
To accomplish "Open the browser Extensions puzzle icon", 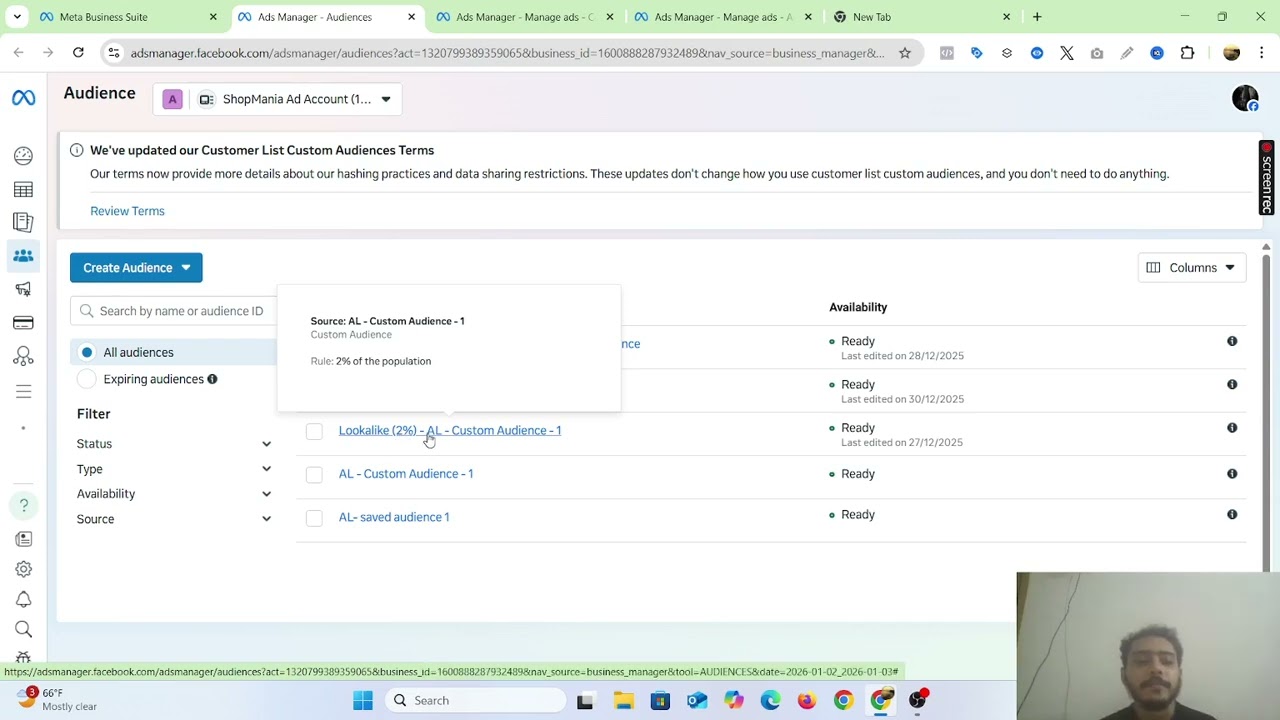I will [x=1187, y=53].
